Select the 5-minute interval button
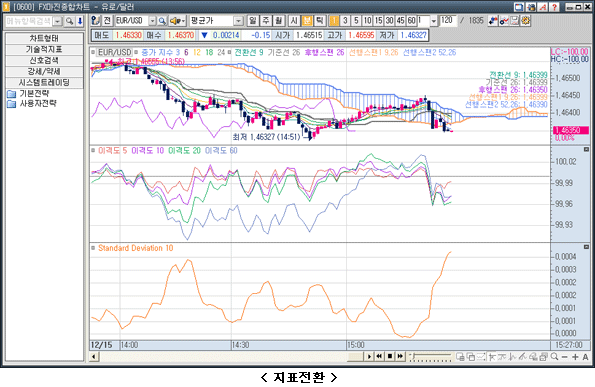The height and width of the screenshot is (387, 595). pyautogui.click(x=356, y=20)
